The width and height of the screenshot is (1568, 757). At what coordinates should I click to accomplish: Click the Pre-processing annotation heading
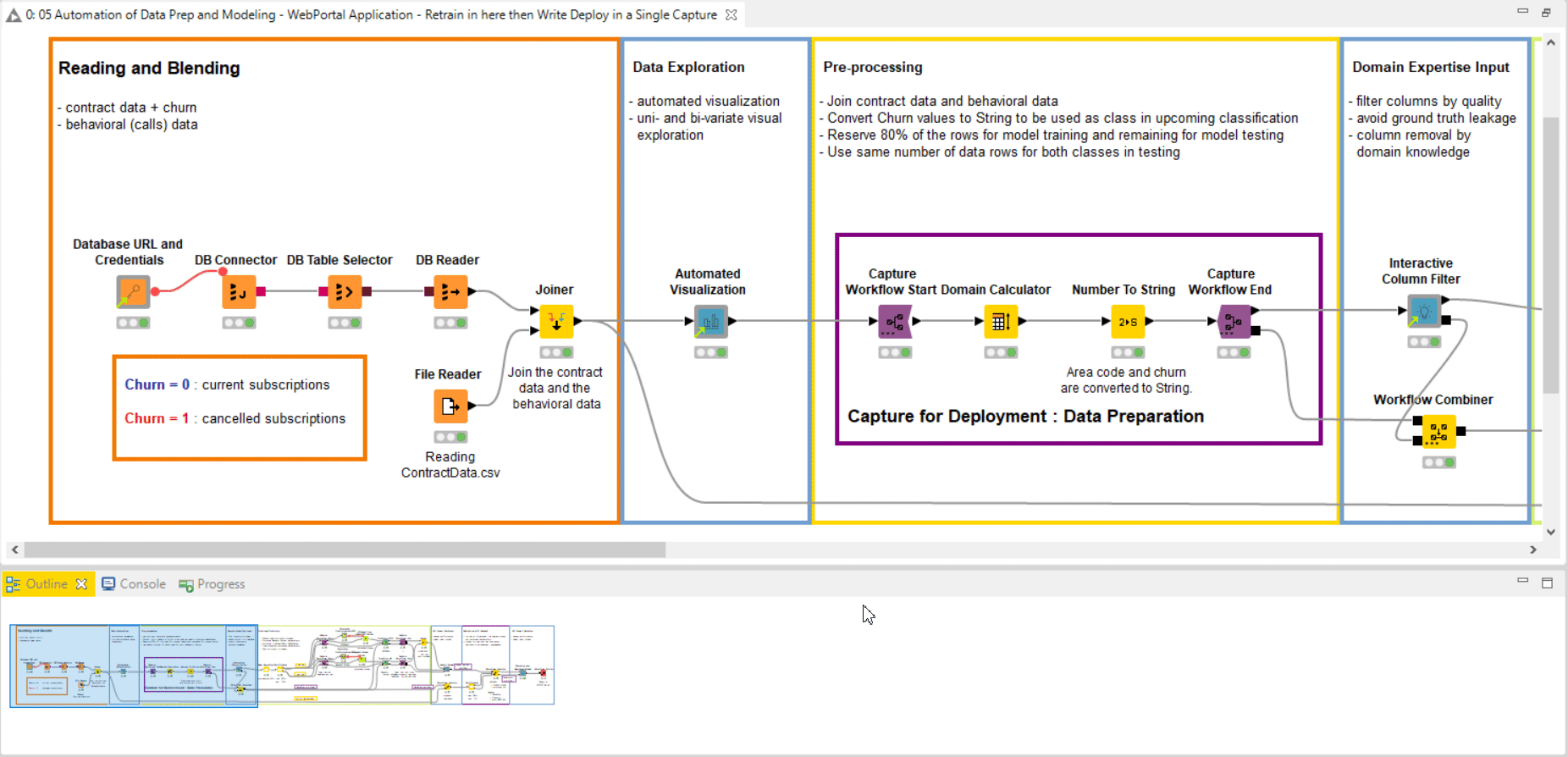873,67
